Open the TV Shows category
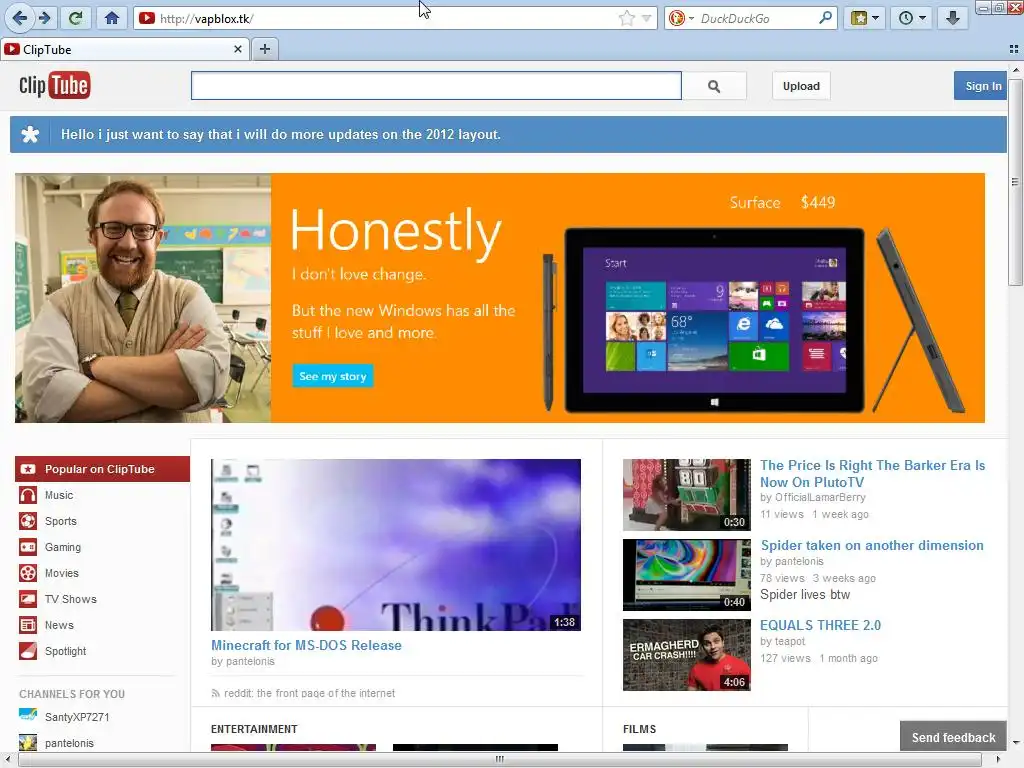Viewport: 1024px width, 768px height. 71,600
